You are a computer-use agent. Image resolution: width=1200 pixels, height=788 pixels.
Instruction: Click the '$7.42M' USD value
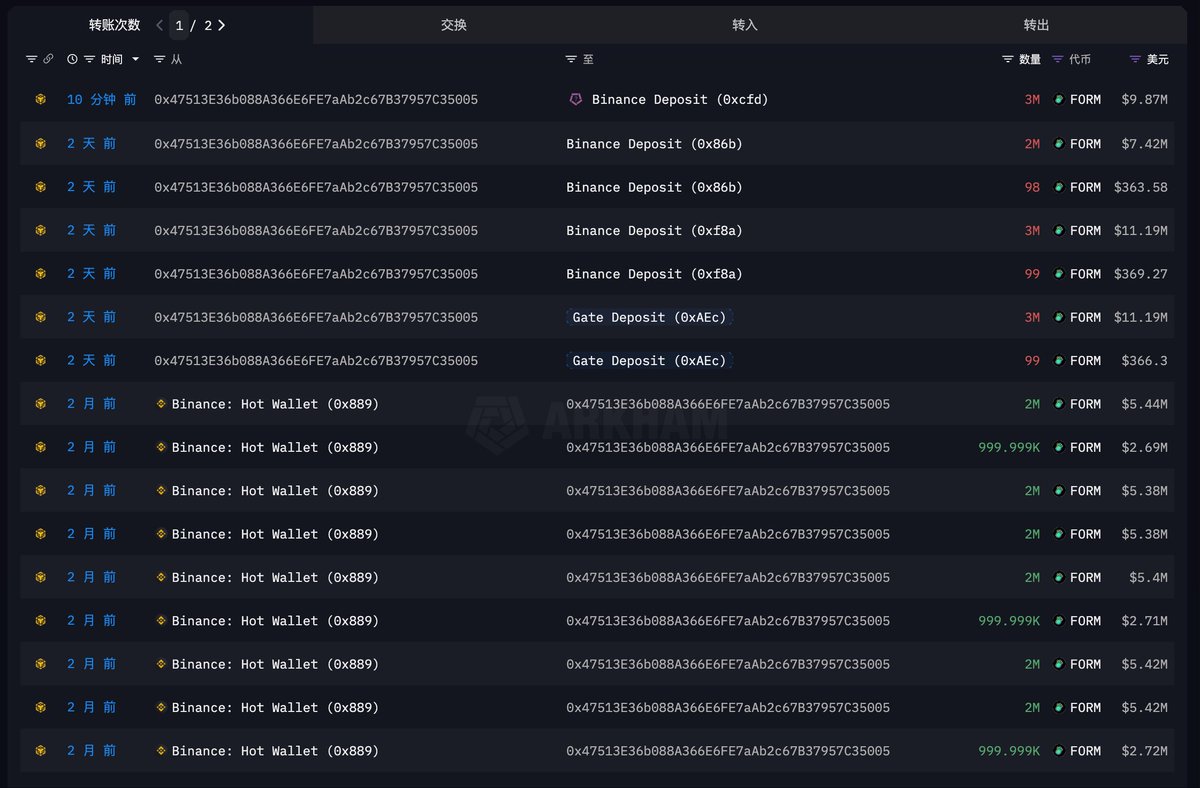pyautogui.click(x=1144, y=144)
